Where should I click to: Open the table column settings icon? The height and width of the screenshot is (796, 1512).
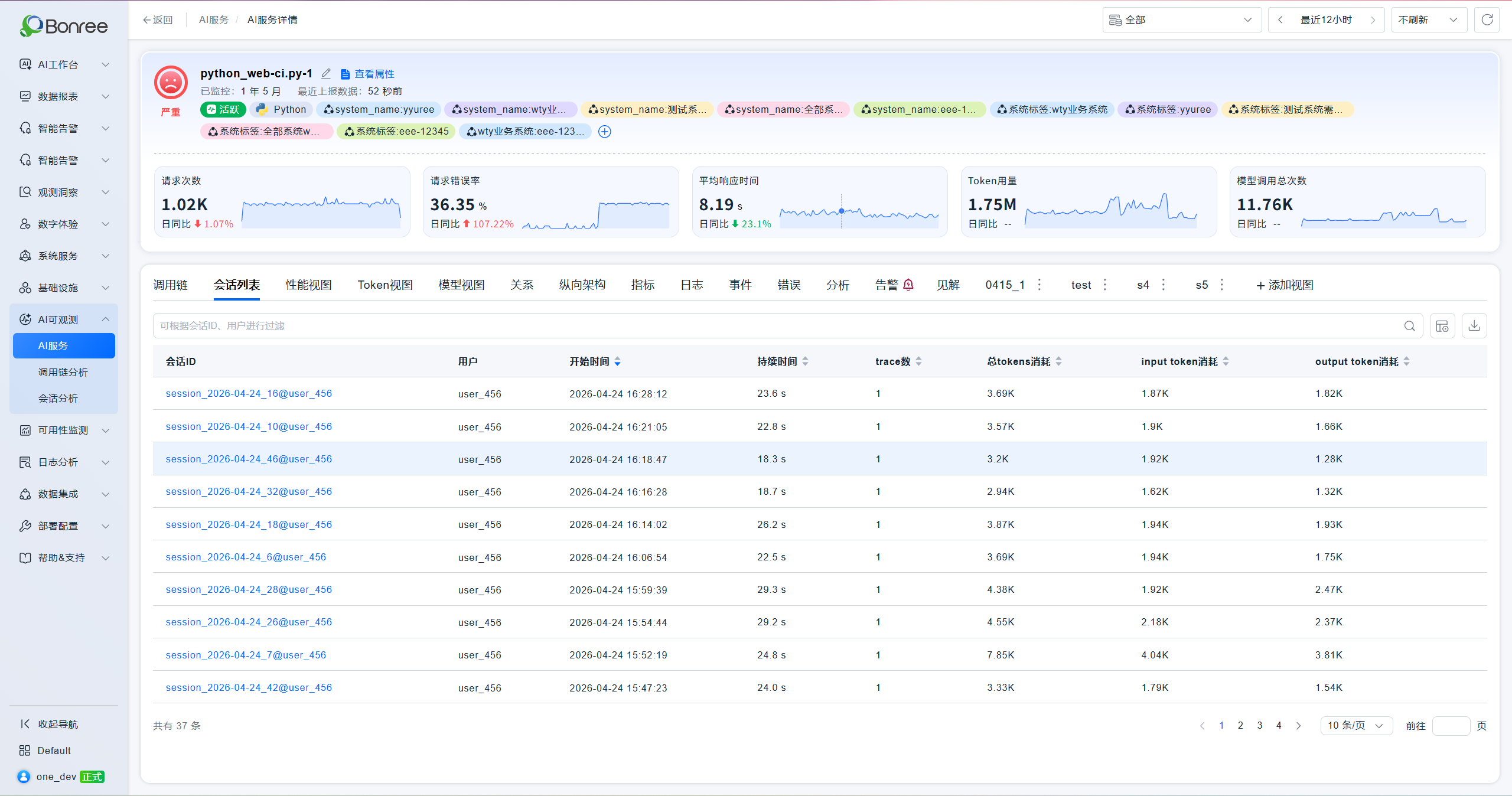(1442, 326)
